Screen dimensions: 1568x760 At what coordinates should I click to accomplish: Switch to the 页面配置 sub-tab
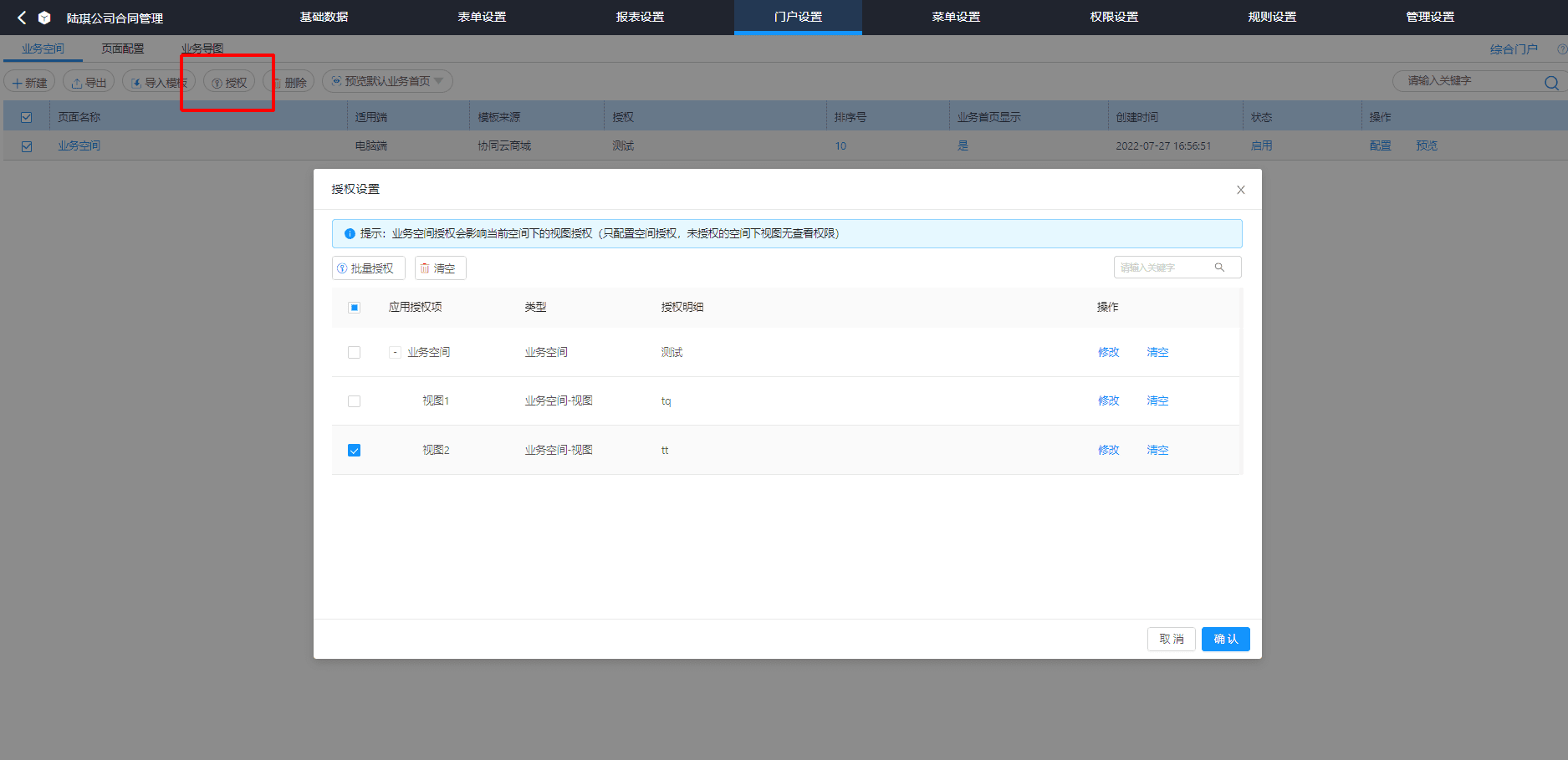123,48
